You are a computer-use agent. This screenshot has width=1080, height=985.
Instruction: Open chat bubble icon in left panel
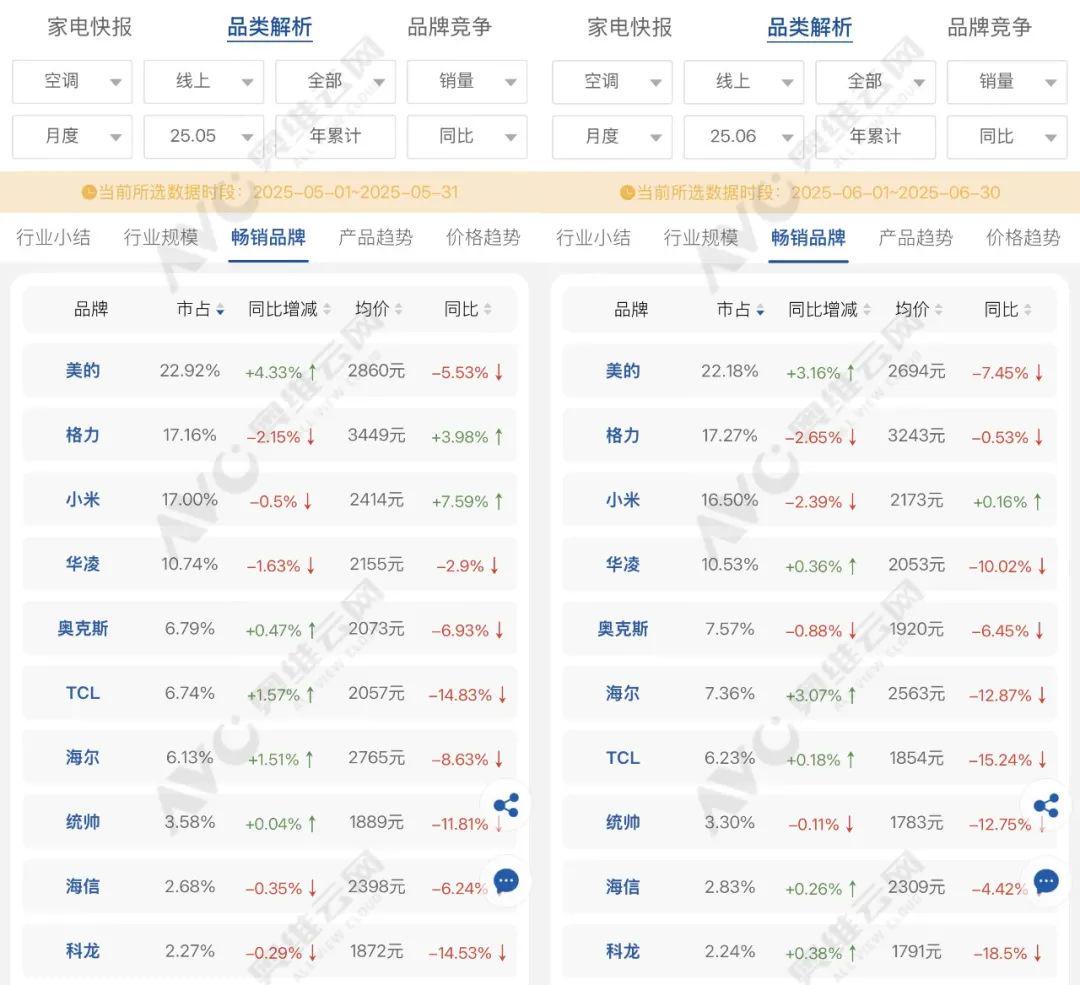click(506, 881)
